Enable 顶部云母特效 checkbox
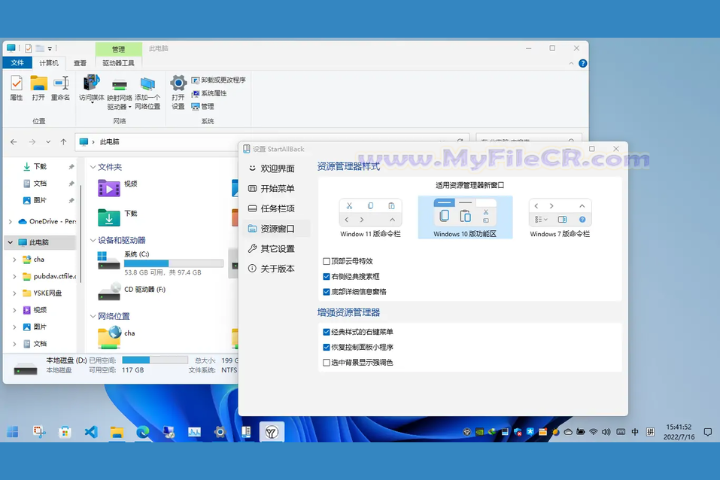 coord(326,261)
